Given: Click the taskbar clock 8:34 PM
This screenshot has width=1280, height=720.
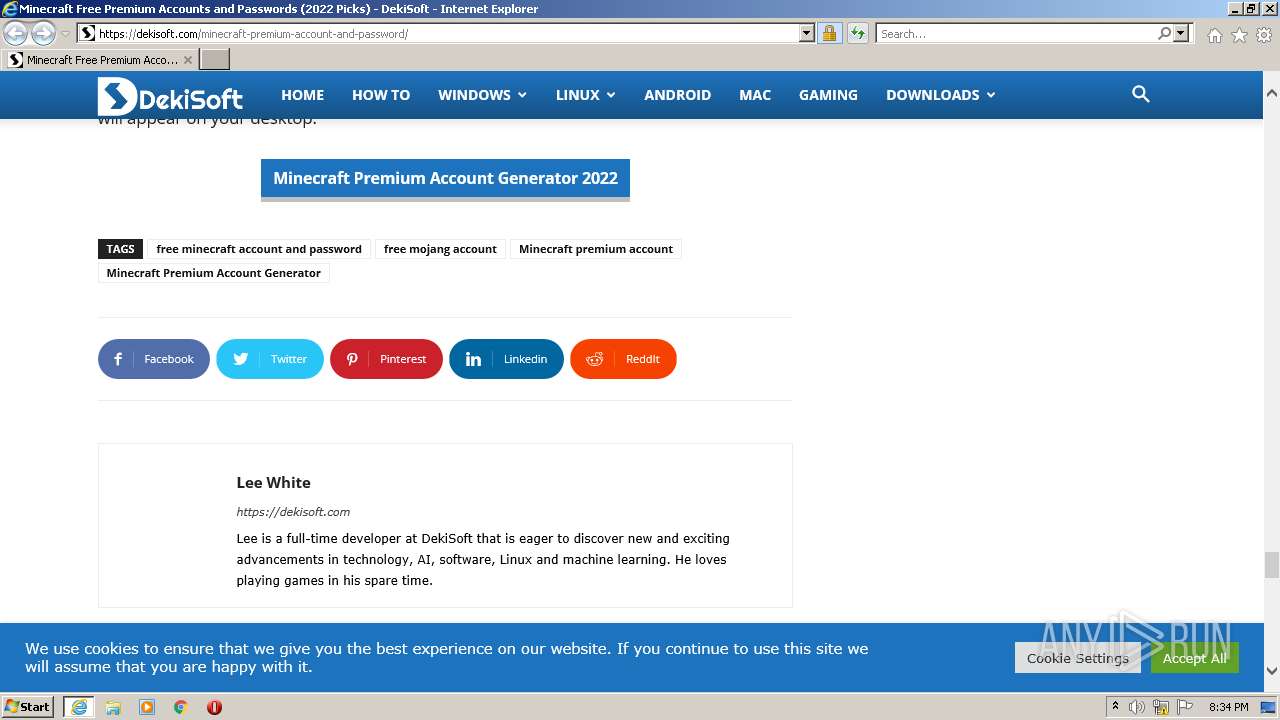Looking at the screenshot, I should click(1228, 707).
